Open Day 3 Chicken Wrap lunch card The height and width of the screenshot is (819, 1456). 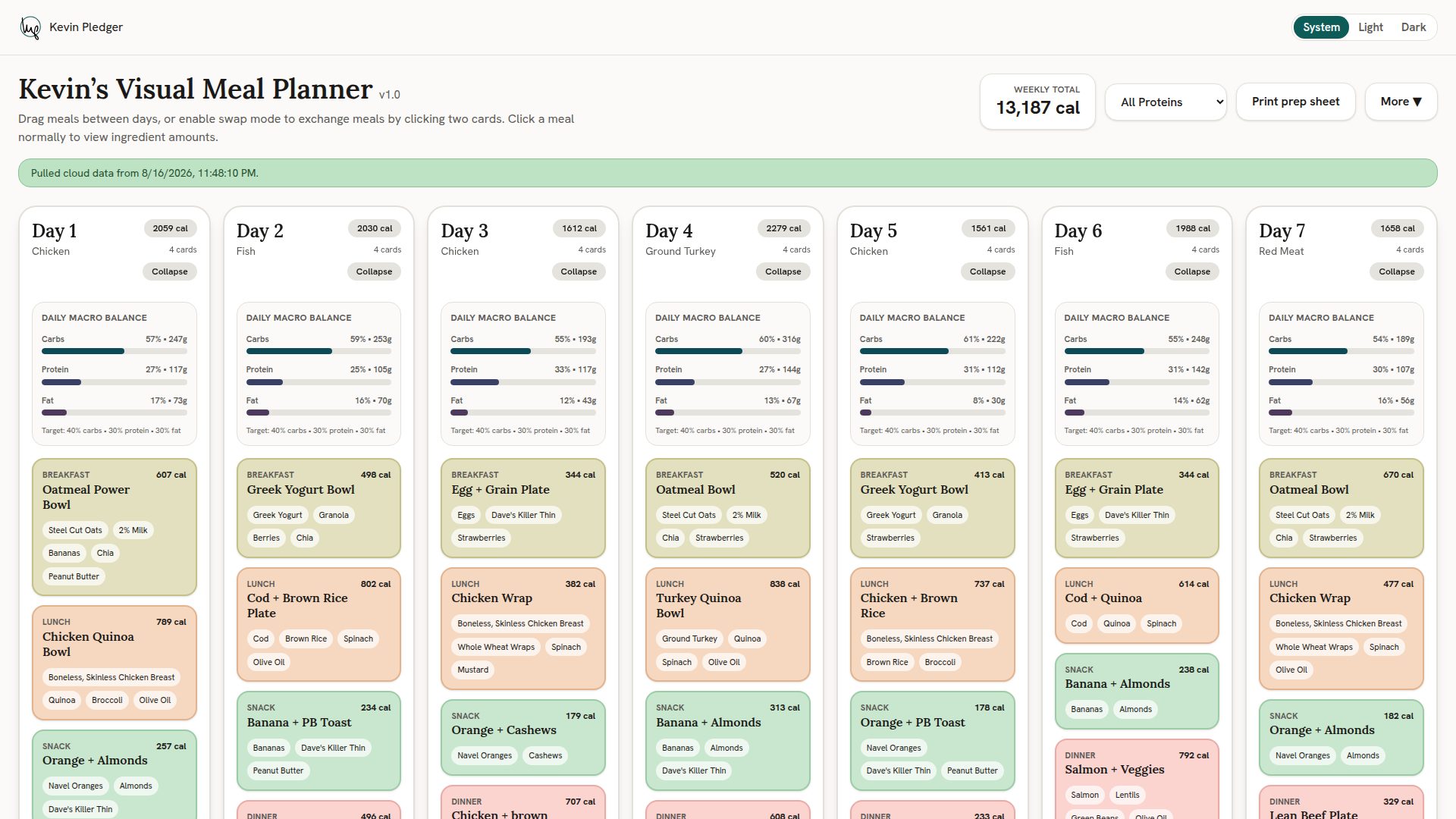coord(523,629)
